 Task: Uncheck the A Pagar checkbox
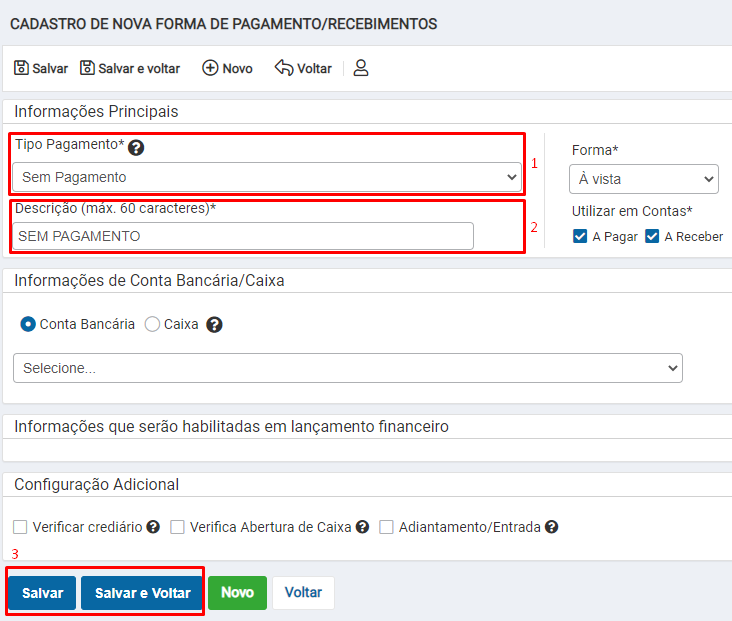pyautogui.click(x=580, y=236)
